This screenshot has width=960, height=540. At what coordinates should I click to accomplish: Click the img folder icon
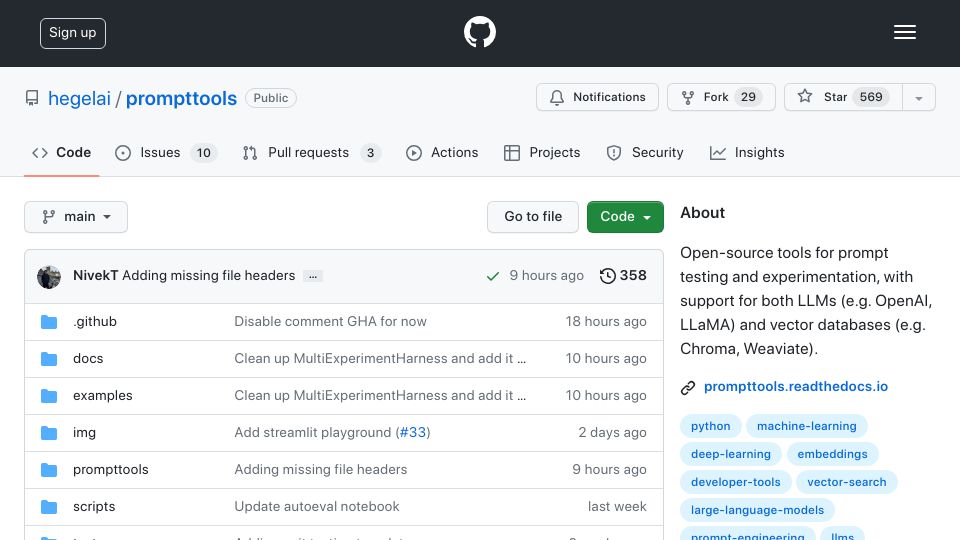point(49,433)
